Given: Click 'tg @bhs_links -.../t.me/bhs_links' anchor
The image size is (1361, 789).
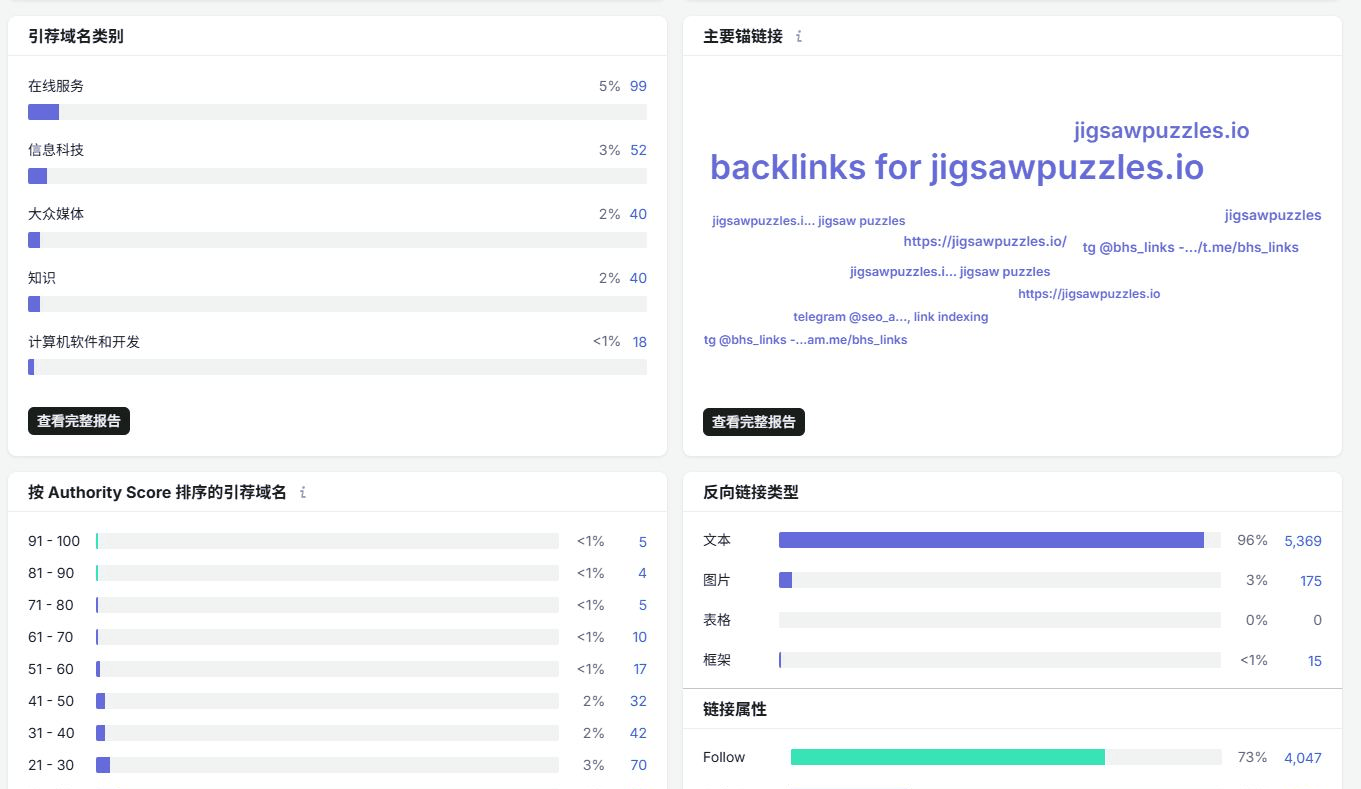Looking at the screenshot, I should (x=1191, y=247).
